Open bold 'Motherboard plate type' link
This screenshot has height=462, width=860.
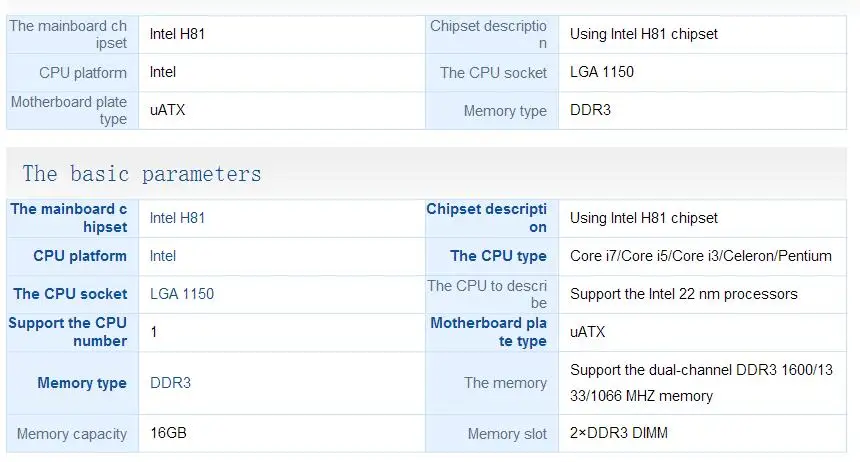pos(489,332)
